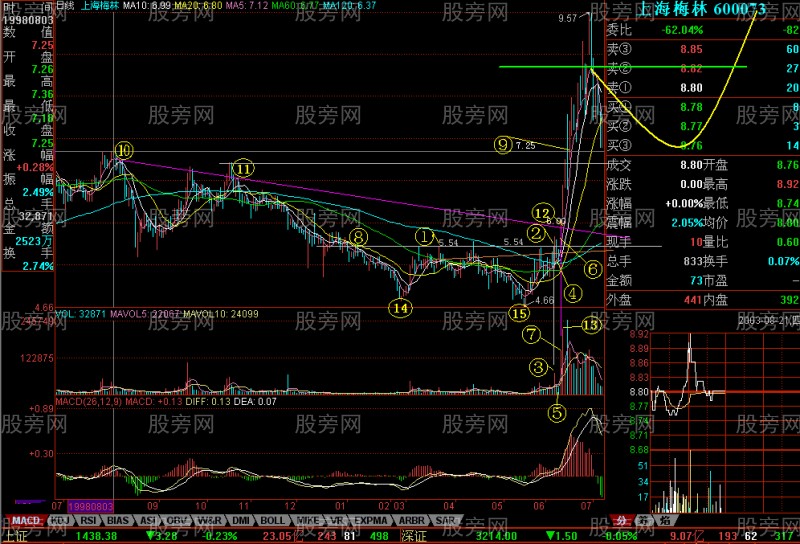This screenshot has height=544, width=800.
Task: Click the 震幅 value 2.05%
Action: coord(687,222)
